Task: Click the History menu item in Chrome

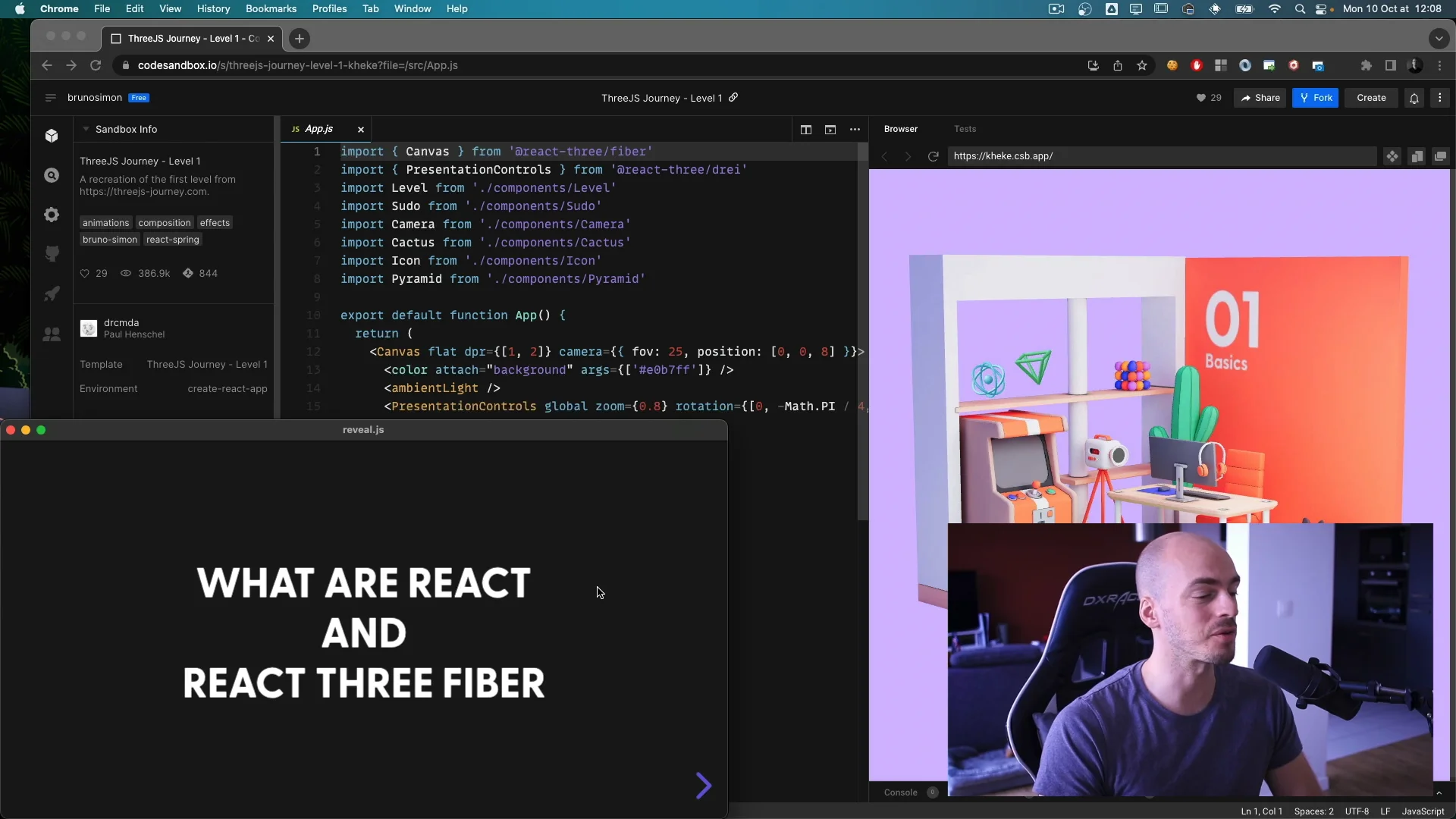Action: [213, 9]
